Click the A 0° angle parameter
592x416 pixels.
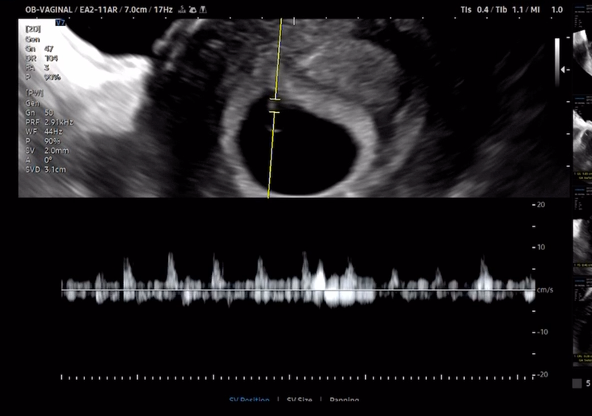[39, 160]
